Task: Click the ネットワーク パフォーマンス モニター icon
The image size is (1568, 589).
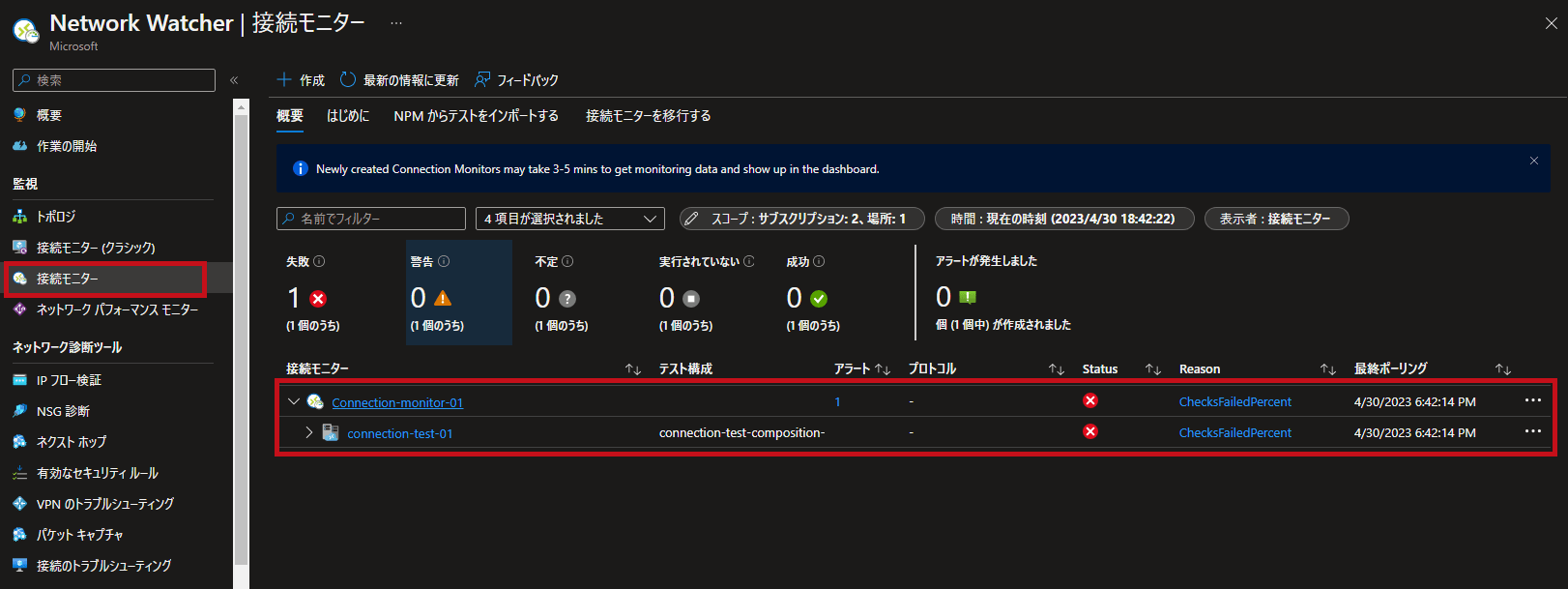Action: [x=20, y=309]
